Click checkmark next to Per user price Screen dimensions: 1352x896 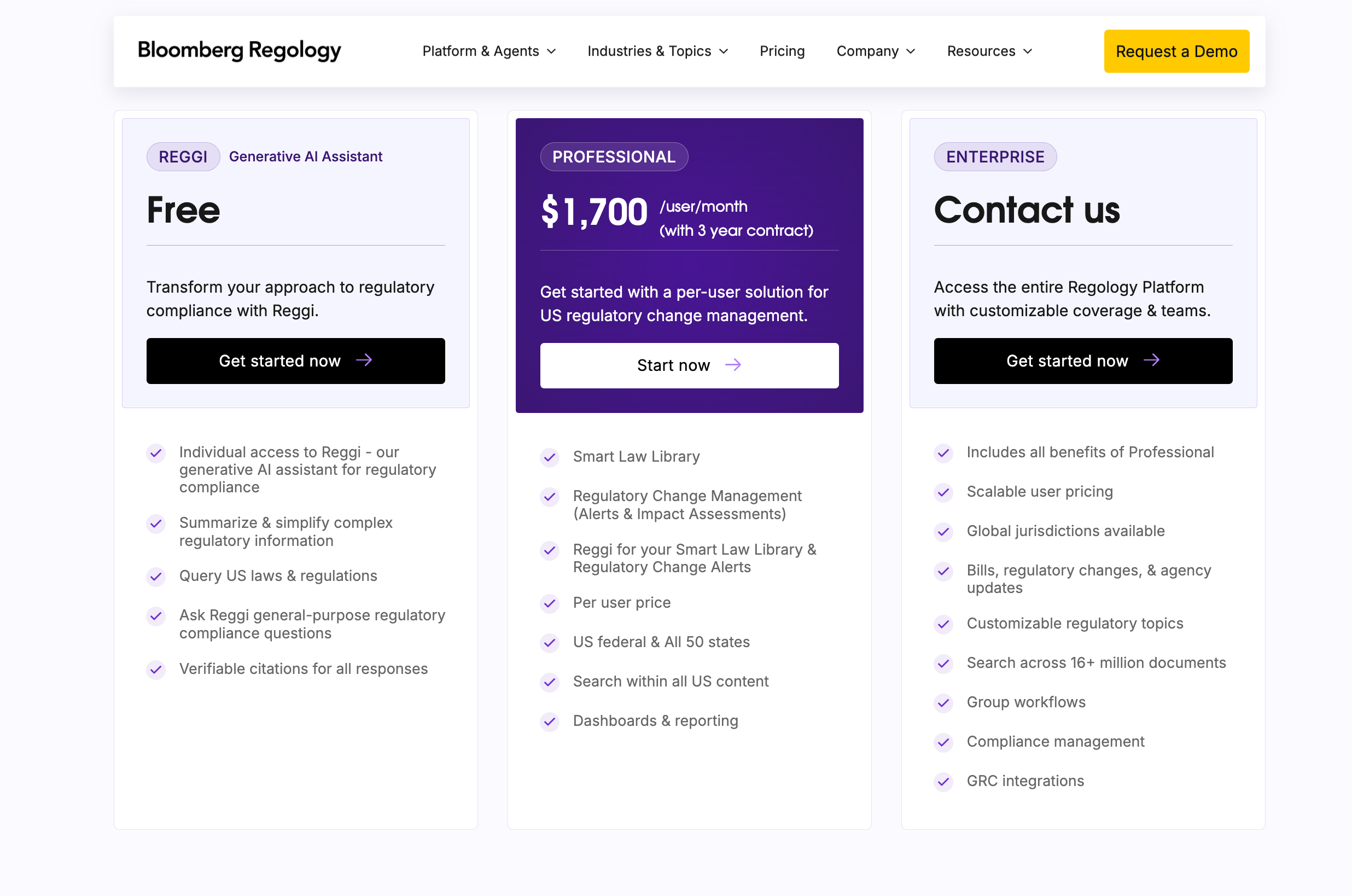[550, 603]
